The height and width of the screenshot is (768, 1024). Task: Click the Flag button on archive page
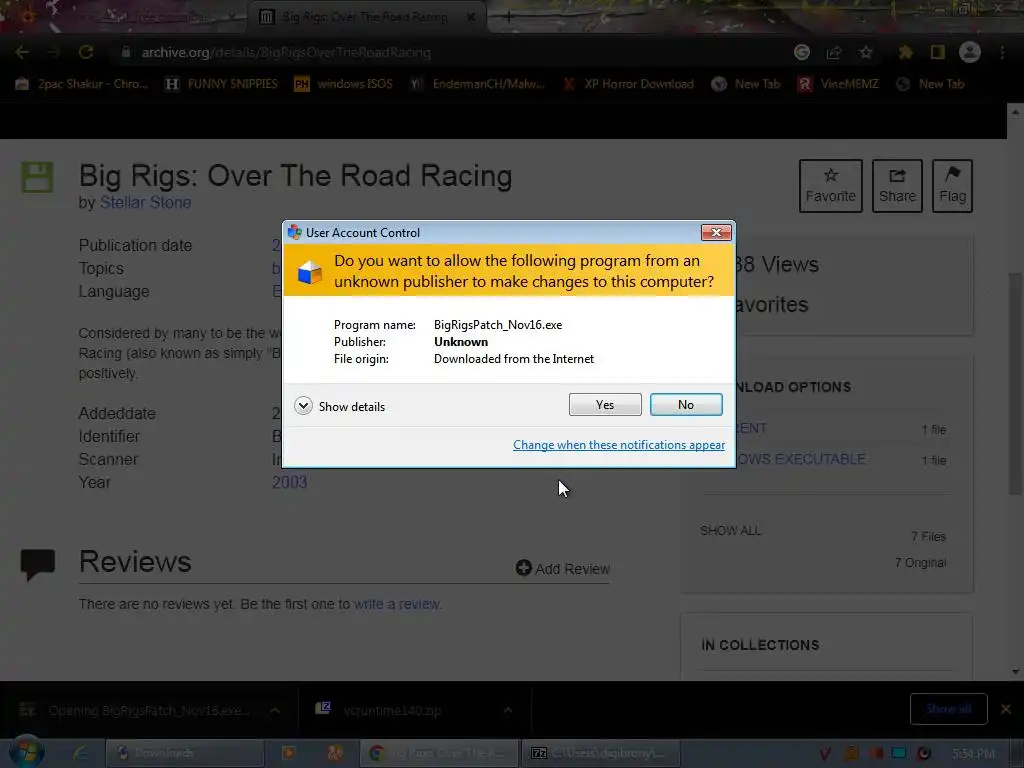click(x=952, y=185)
